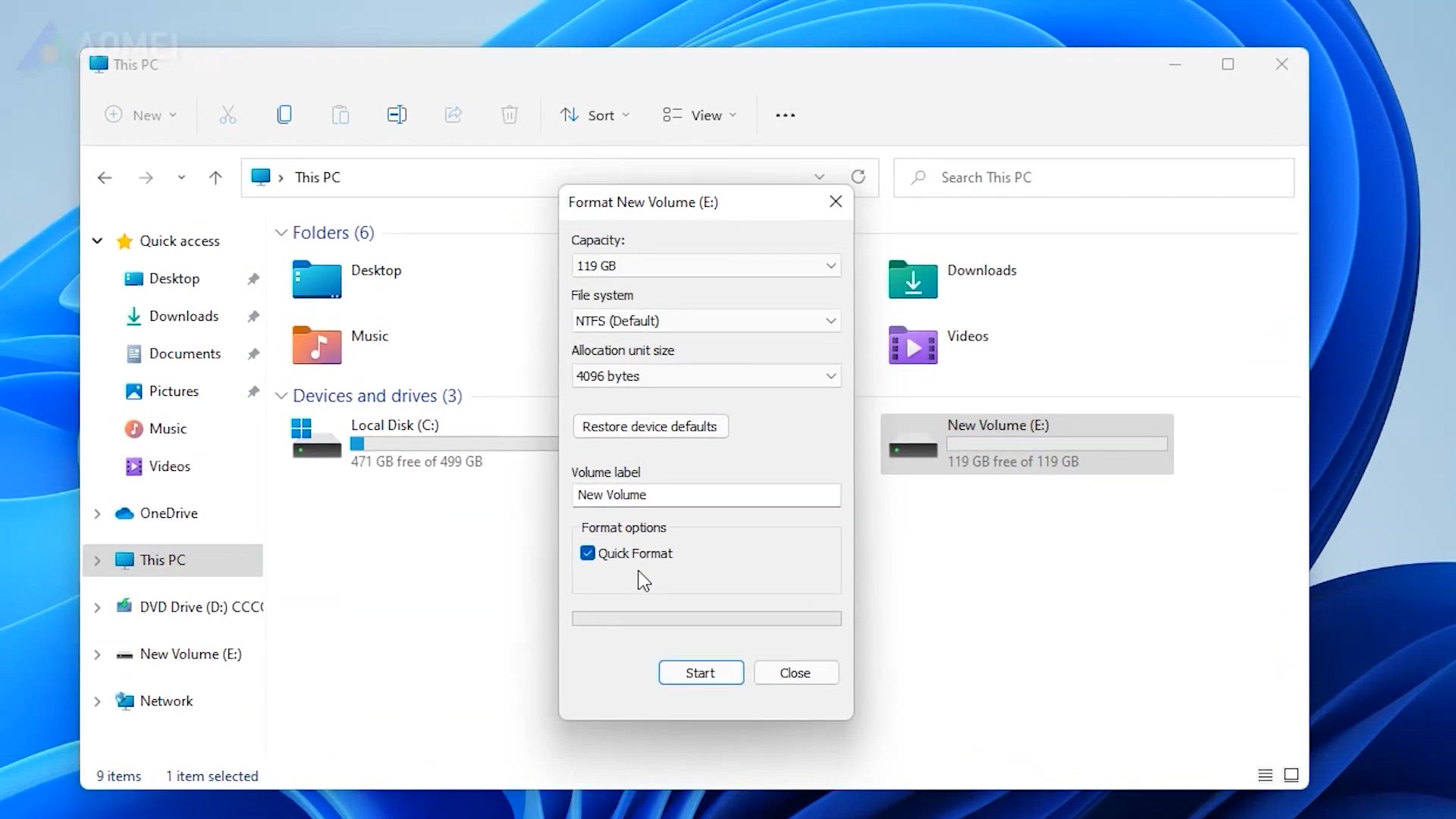Expand DVD Drive (D:) tree node
The width and height of the screenshot is (1456, 819).
(97, 607)
